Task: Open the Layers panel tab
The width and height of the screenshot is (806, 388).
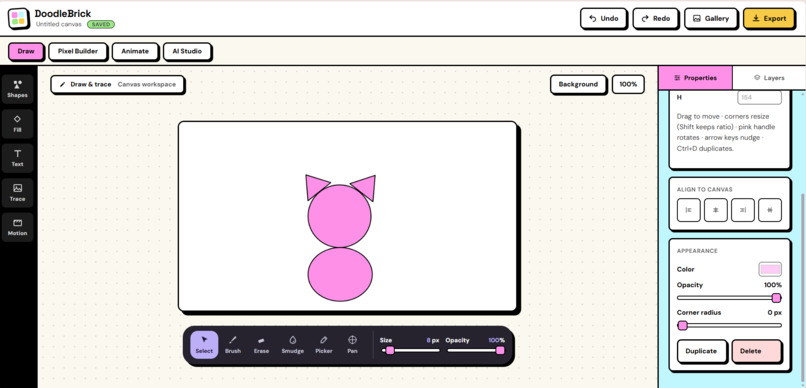Action: pyautogui.click(x=769, y=78)
